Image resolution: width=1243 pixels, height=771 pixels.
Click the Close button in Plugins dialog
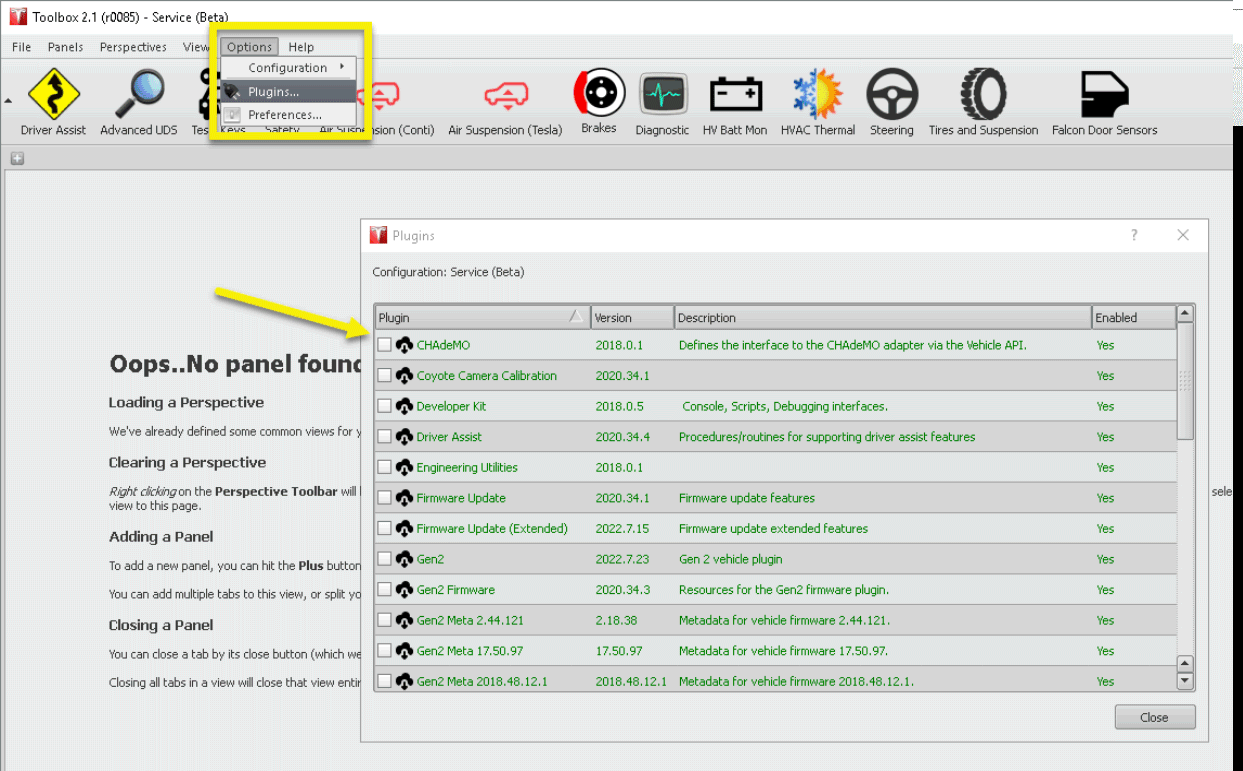tap(1155, 717)
